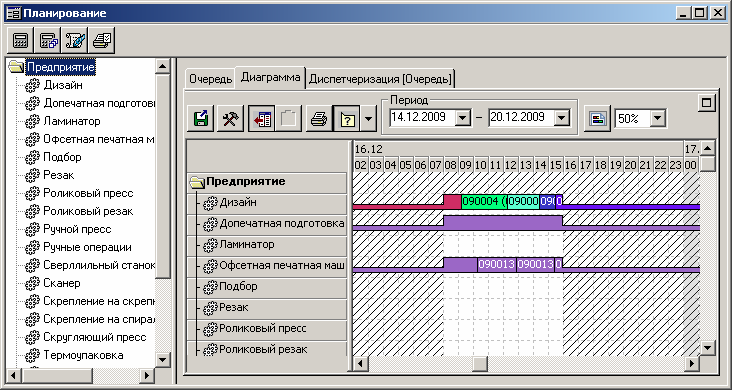The width and height of the screenshot is (732, 390).
Task: Select Ручные операции in left tree
Action: coord(87,247)
